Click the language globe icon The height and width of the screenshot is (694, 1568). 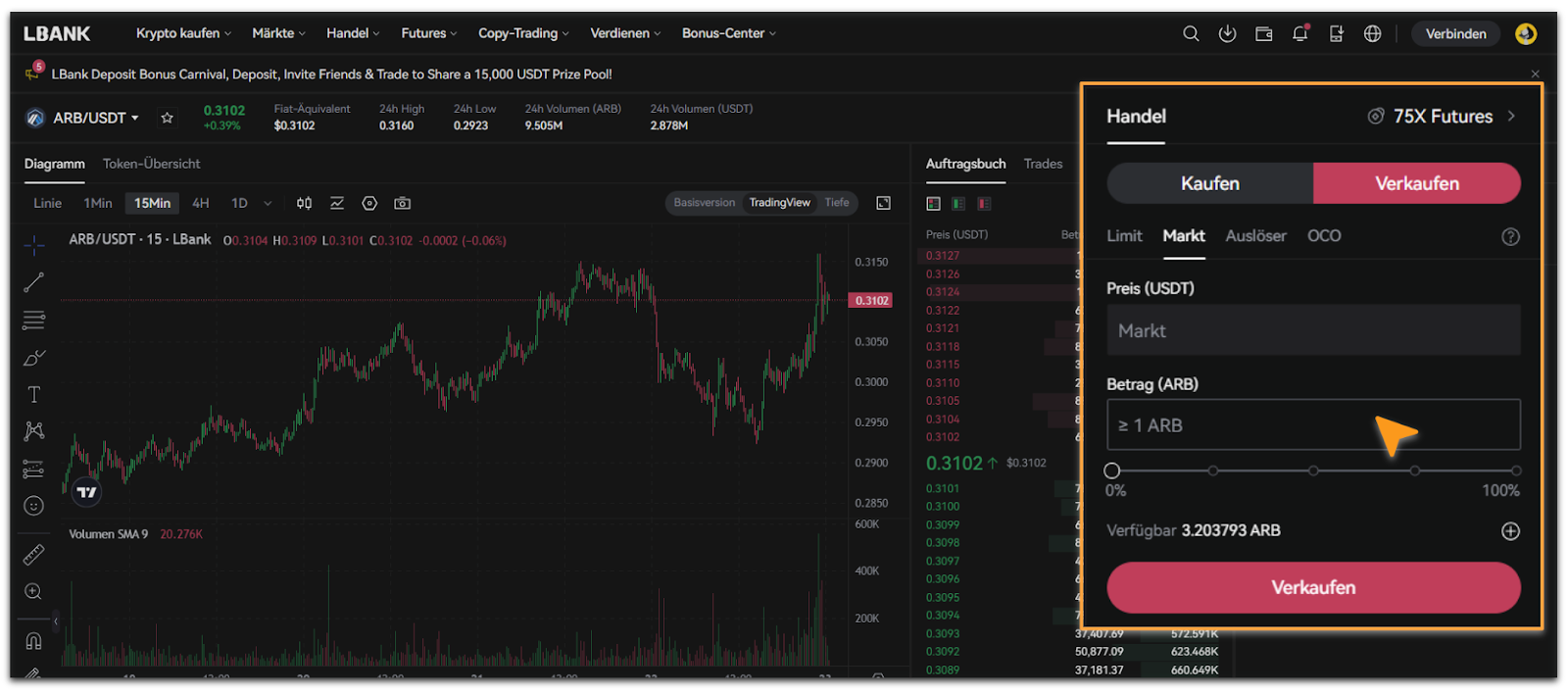1373,33
